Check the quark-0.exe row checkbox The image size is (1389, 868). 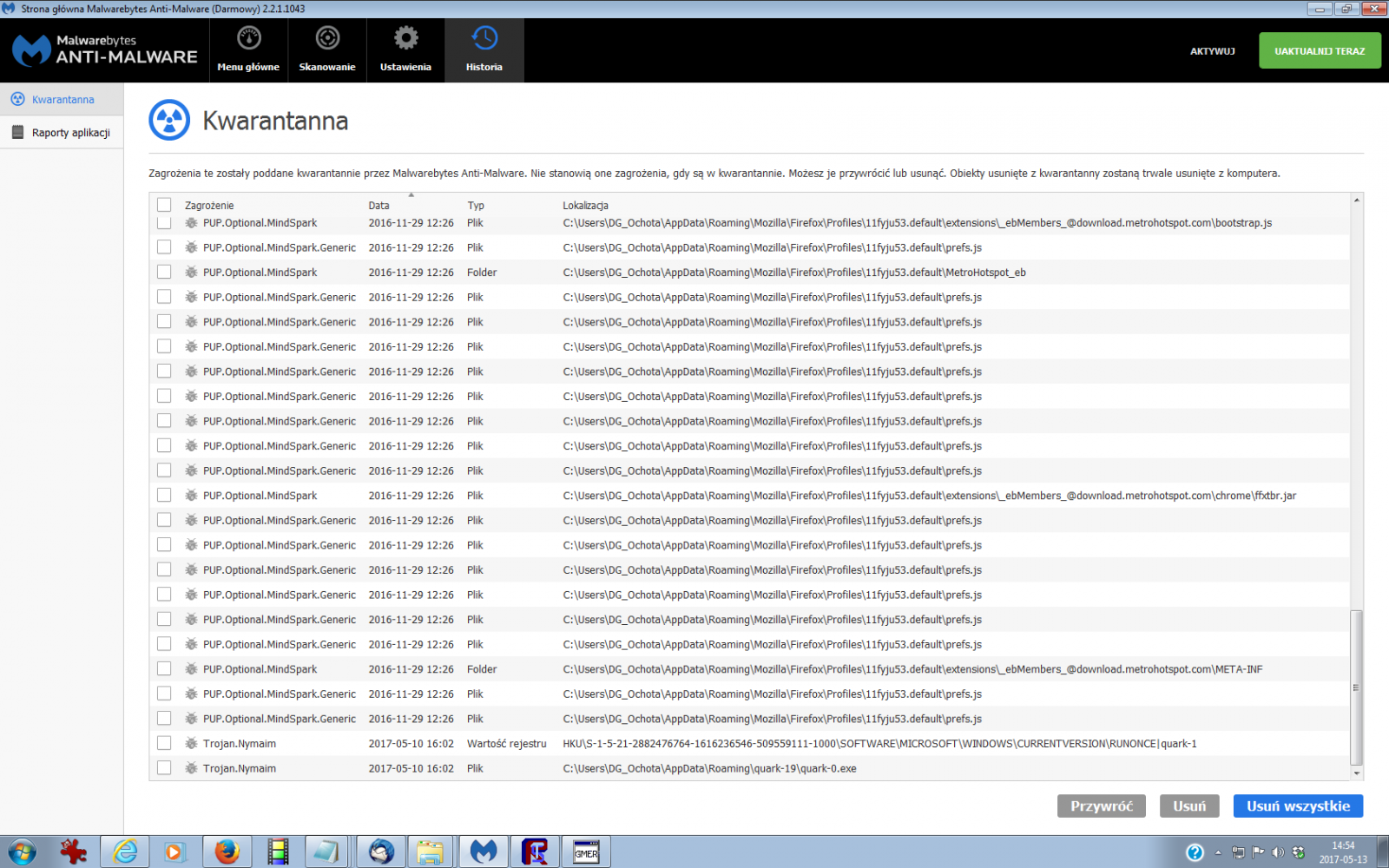pos(164,767)
